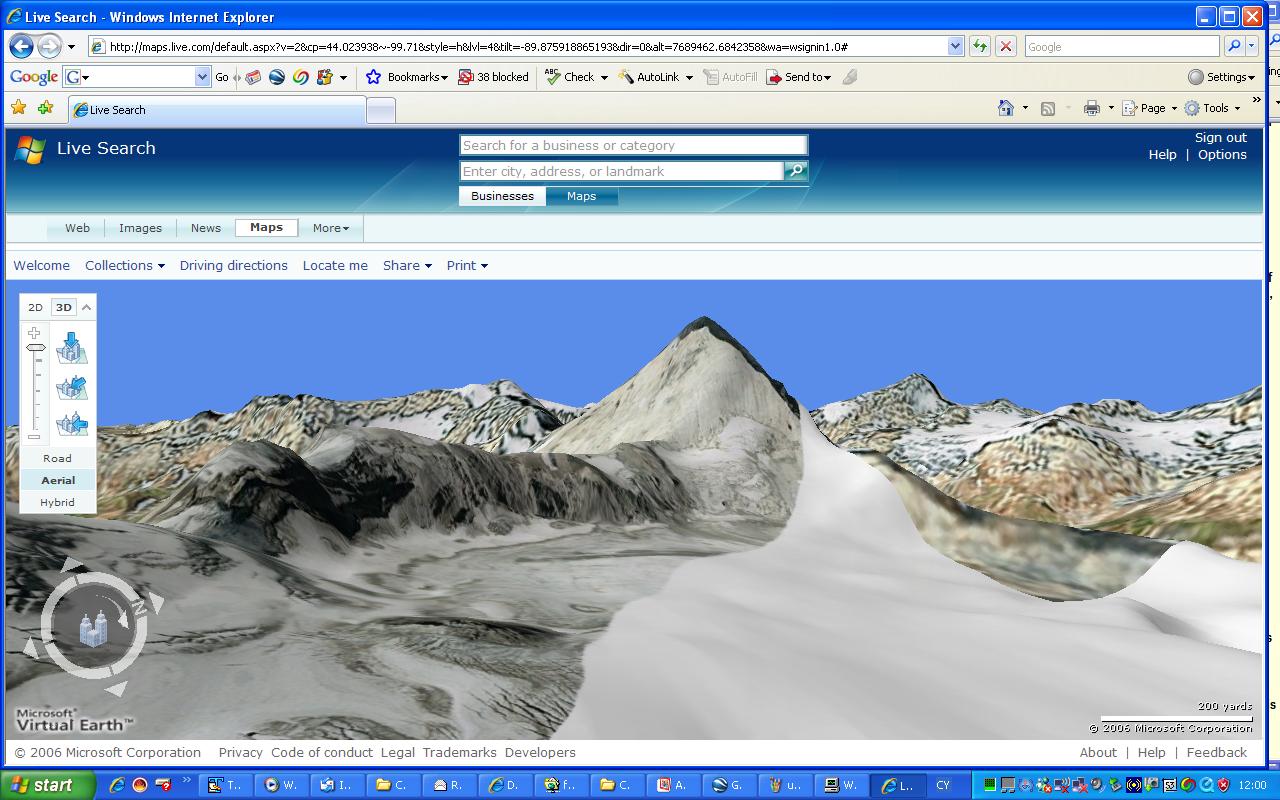Click the browser home icon
Screen dimensions: 1280x800
pyautogui.click(x=1006, y=108)
